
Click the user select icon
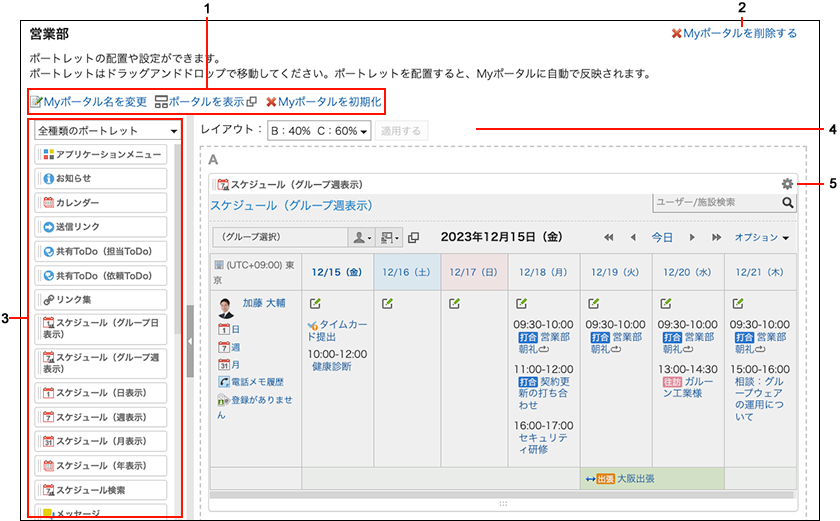[x=359, y=238]
